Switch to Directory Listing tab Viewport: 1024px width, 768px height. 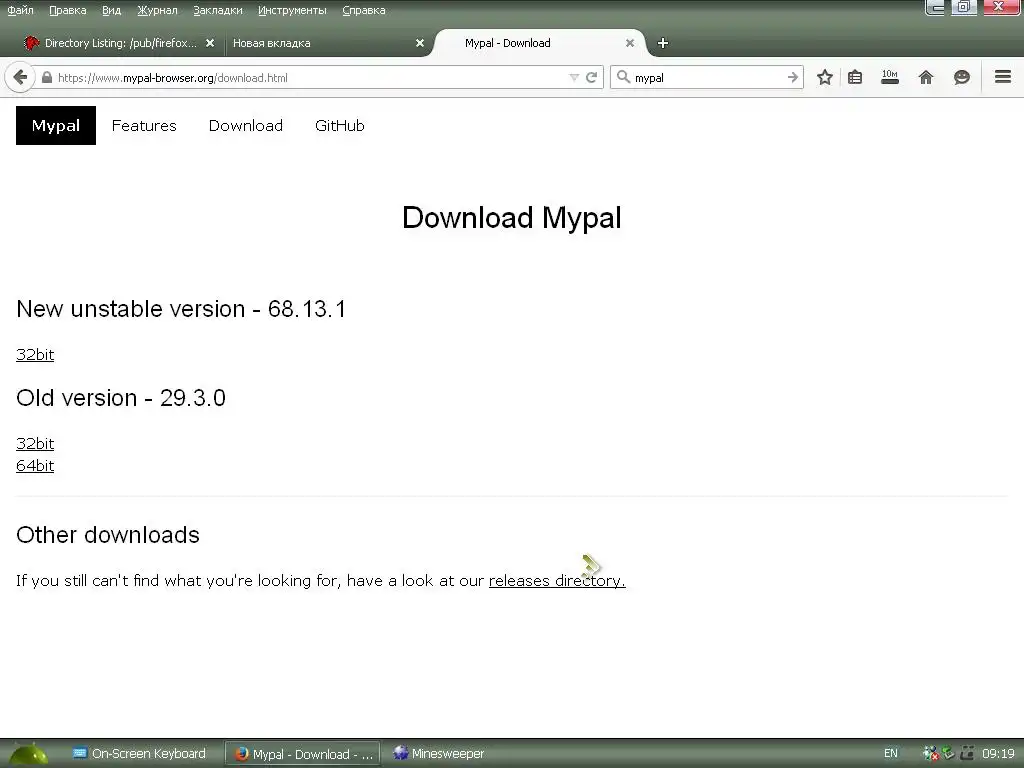(120, 43)
